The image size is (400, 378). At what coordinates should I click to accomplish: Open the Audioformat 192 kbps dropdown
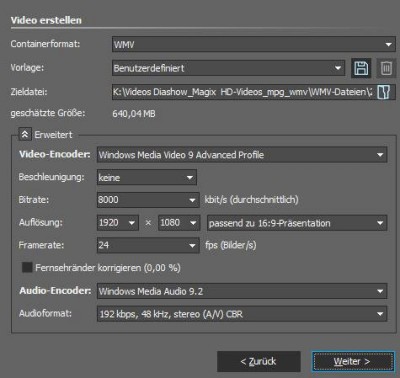tap(242, 314)
